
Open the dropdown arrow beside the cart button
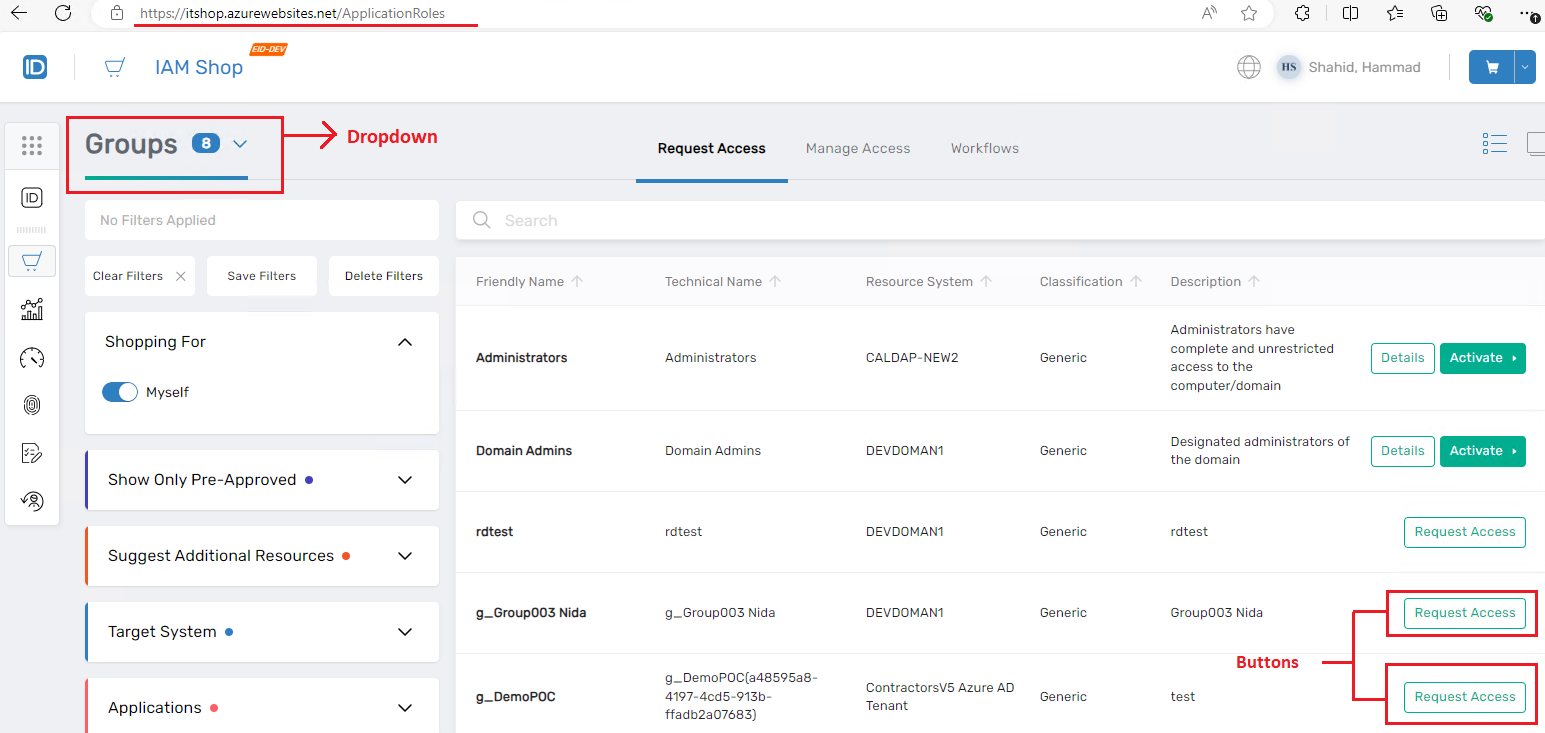click(1525, 67)
